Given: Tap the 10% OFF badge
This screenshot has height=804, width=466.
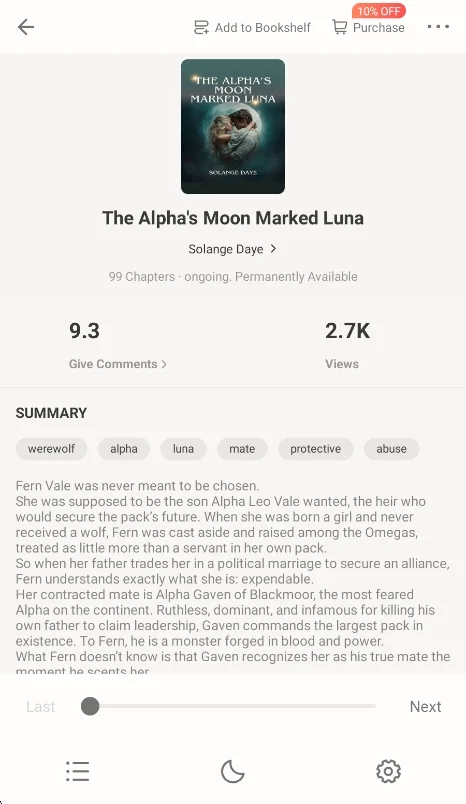Looking at the screenshot, I should [x=379, y=11].
